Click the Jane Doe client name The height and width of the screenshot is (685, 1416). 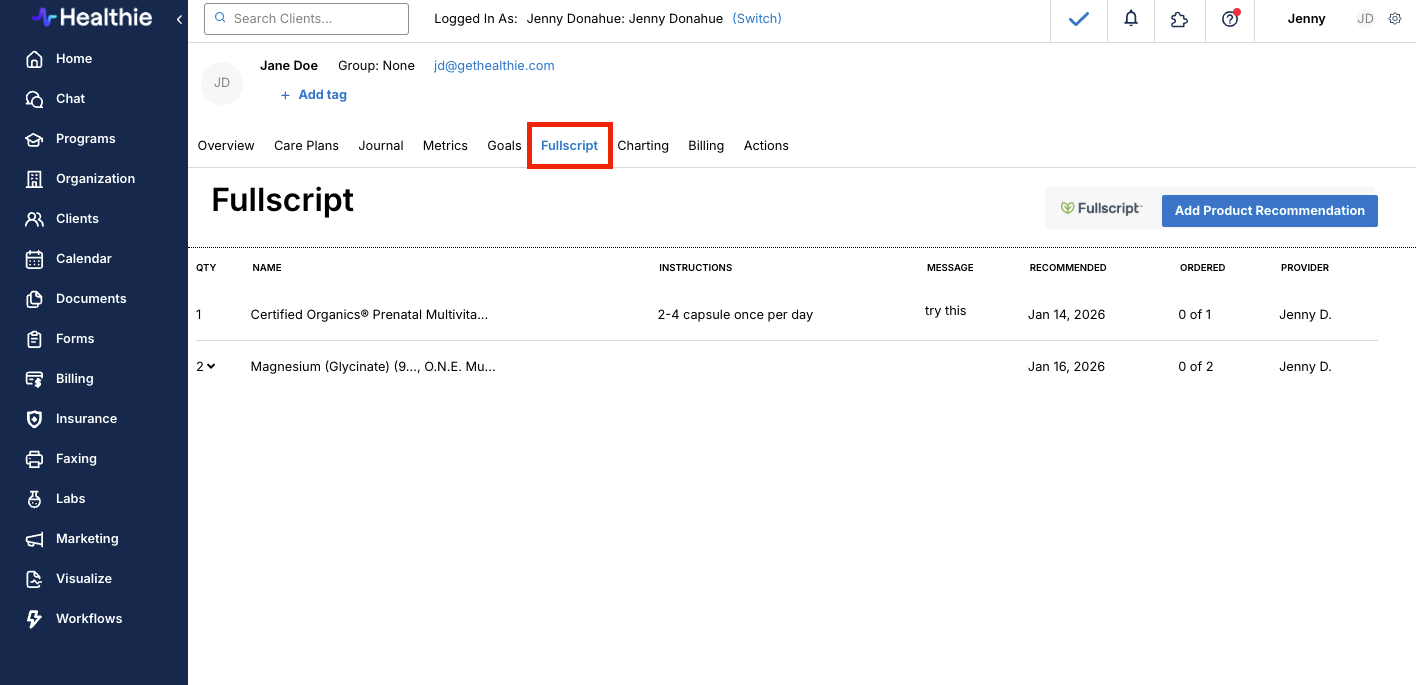pyautogui.click(x=289, y=66)
